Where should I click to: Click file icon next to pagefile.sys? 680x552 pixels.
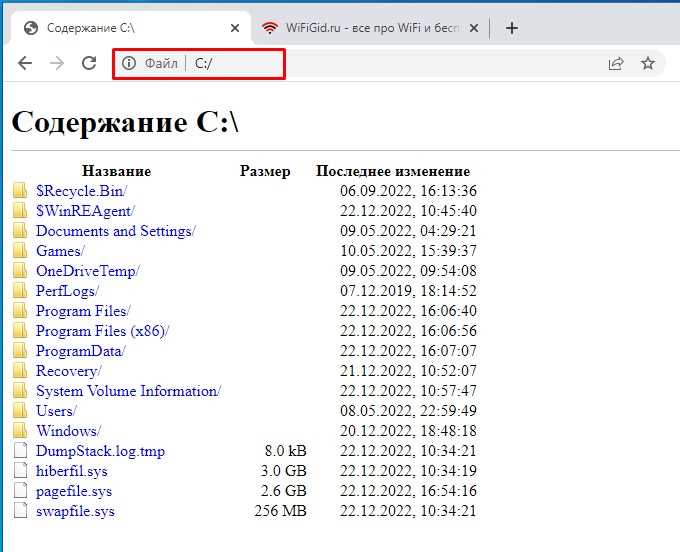coord(20,490)
